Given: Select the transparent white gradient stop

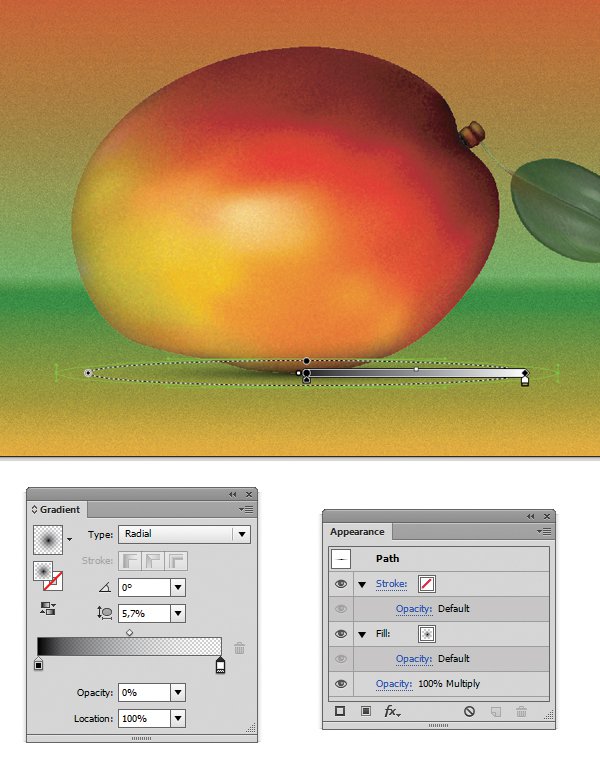Looking at the screenshot, I should [220, 665].
